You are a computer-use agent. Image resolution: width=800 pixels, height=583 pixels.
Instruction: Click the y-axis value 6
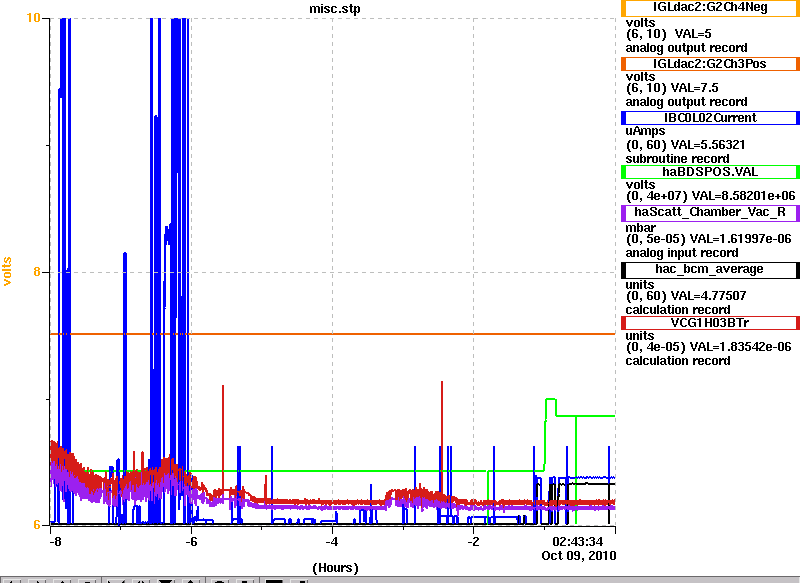[37, 524]
